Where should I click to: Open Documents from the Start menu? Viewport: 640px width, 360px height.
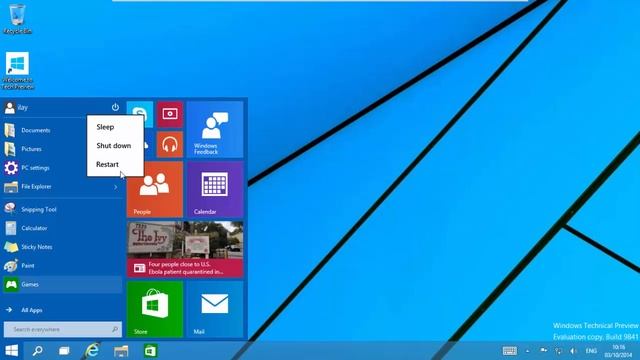tap(62, 130)
